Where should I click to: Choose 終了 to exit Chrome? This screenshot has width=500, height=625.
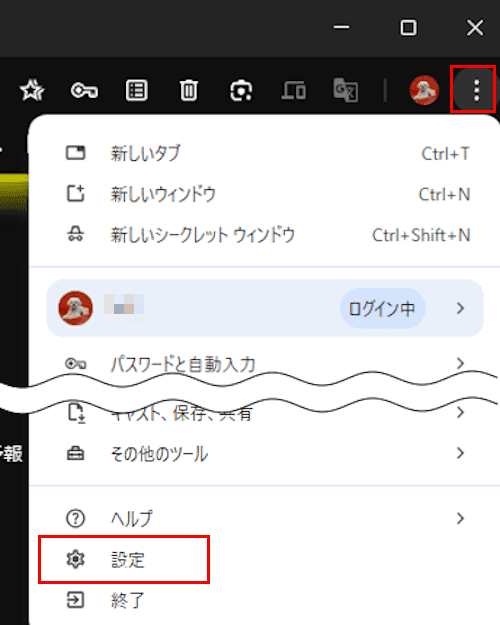[264, 600]
